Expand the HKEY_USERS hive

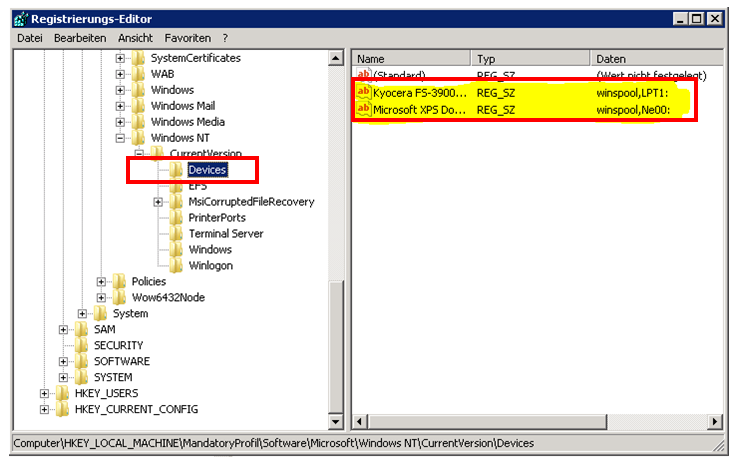click(45, 394)
